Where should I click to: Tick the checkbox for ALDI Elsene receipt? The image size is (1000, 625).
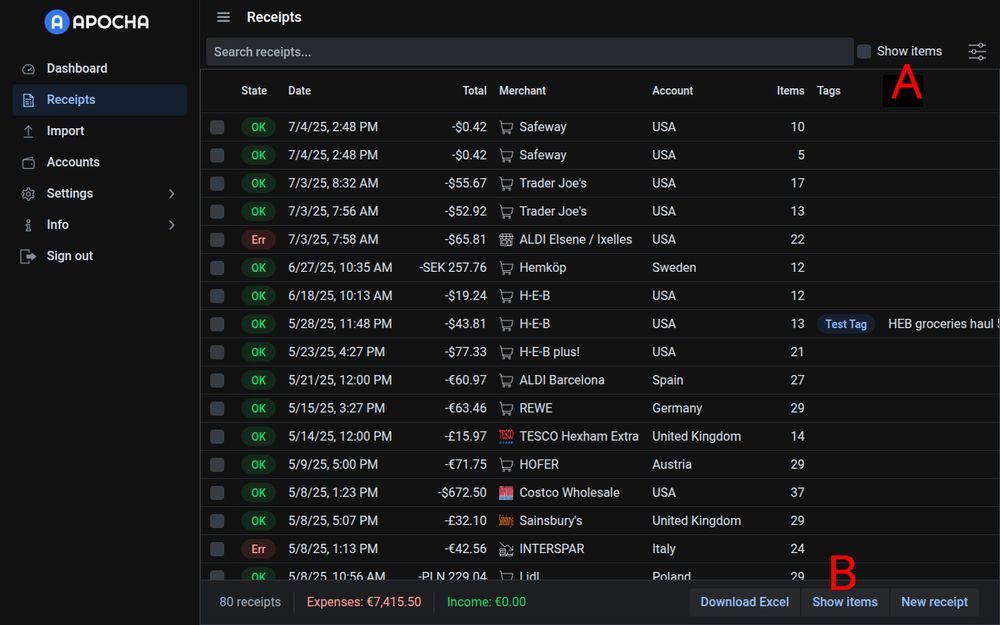pos(217,239)
